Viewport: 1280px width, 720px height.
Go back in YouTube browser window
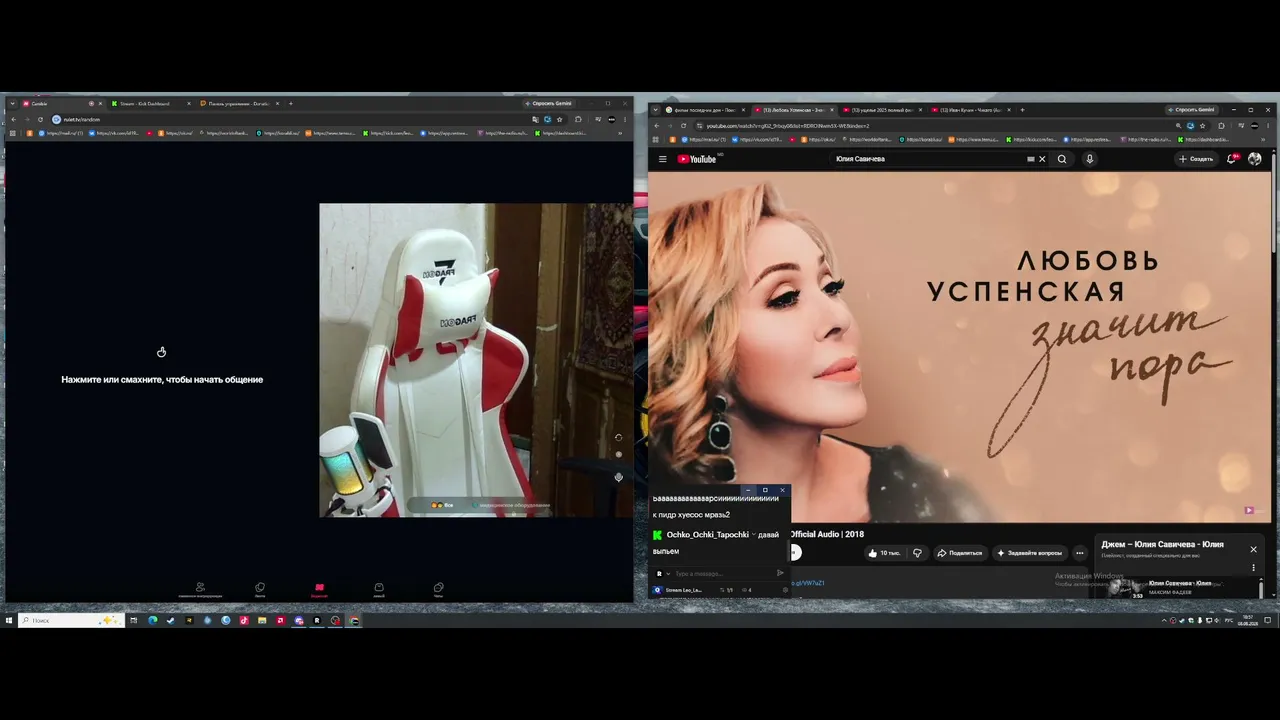(656, 126)
